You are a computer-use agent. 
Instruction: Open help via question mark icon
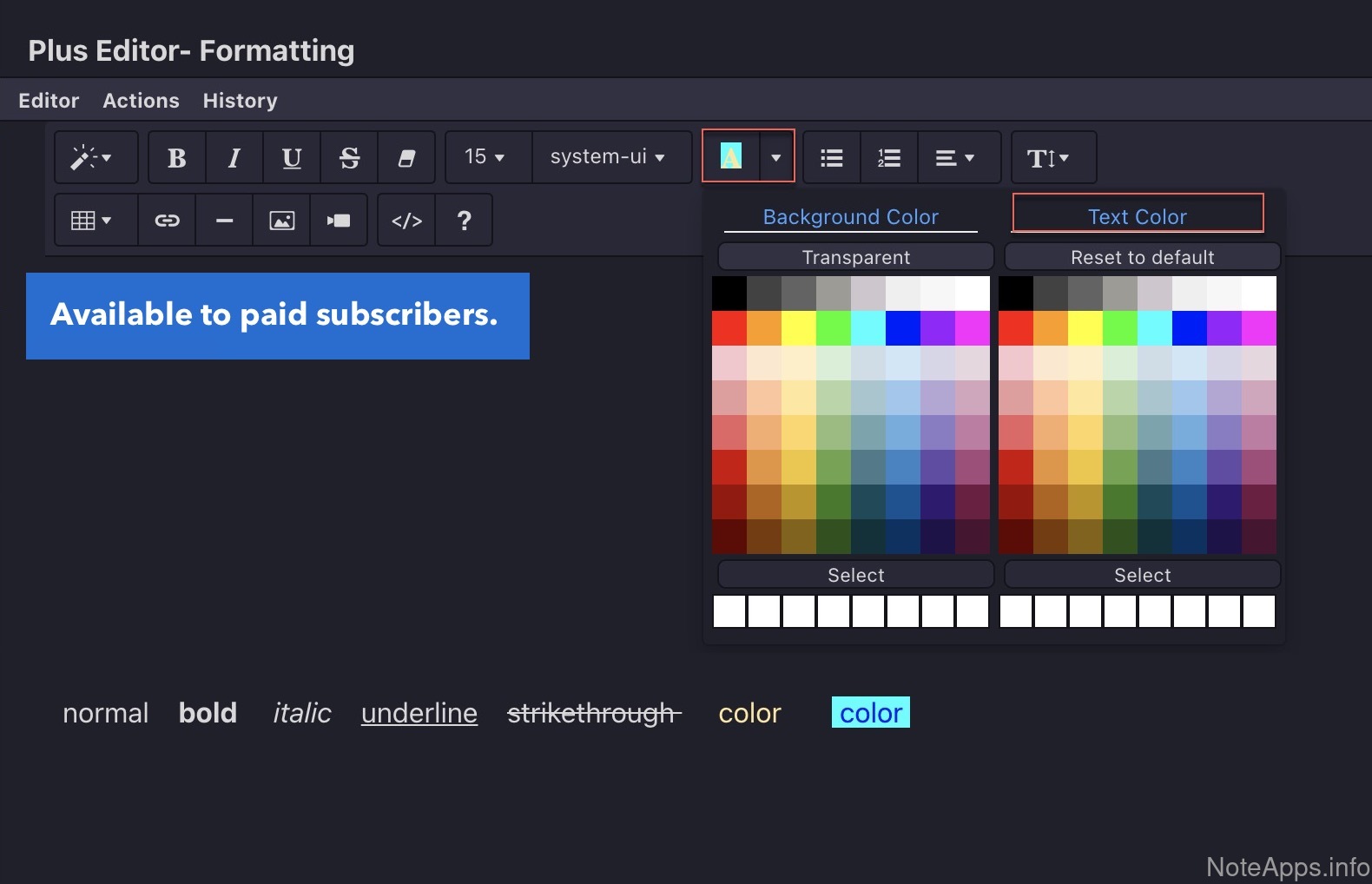(x=464, y=221)
